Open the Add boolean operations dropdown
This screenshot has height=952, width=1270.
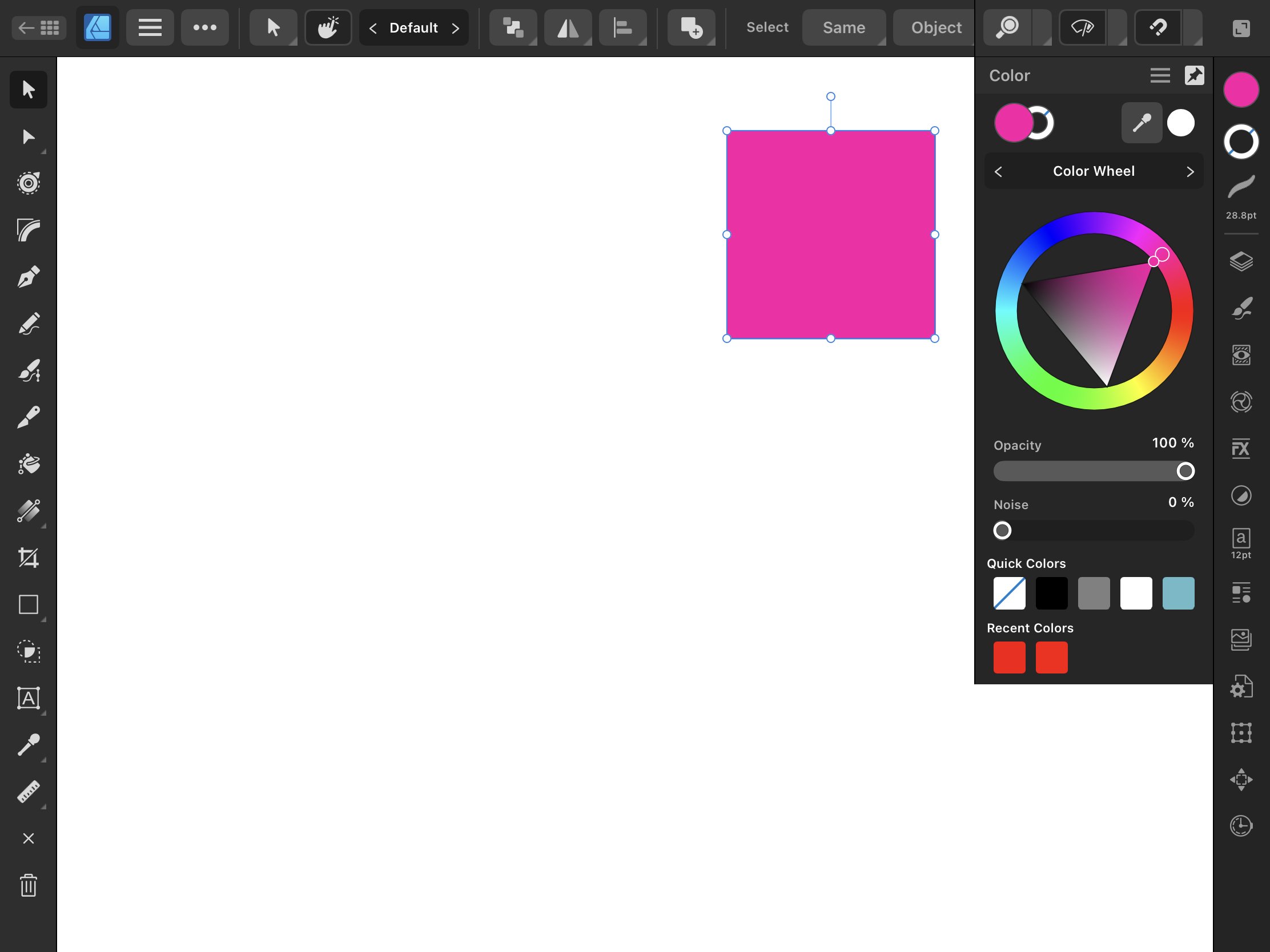pos(692,27)
